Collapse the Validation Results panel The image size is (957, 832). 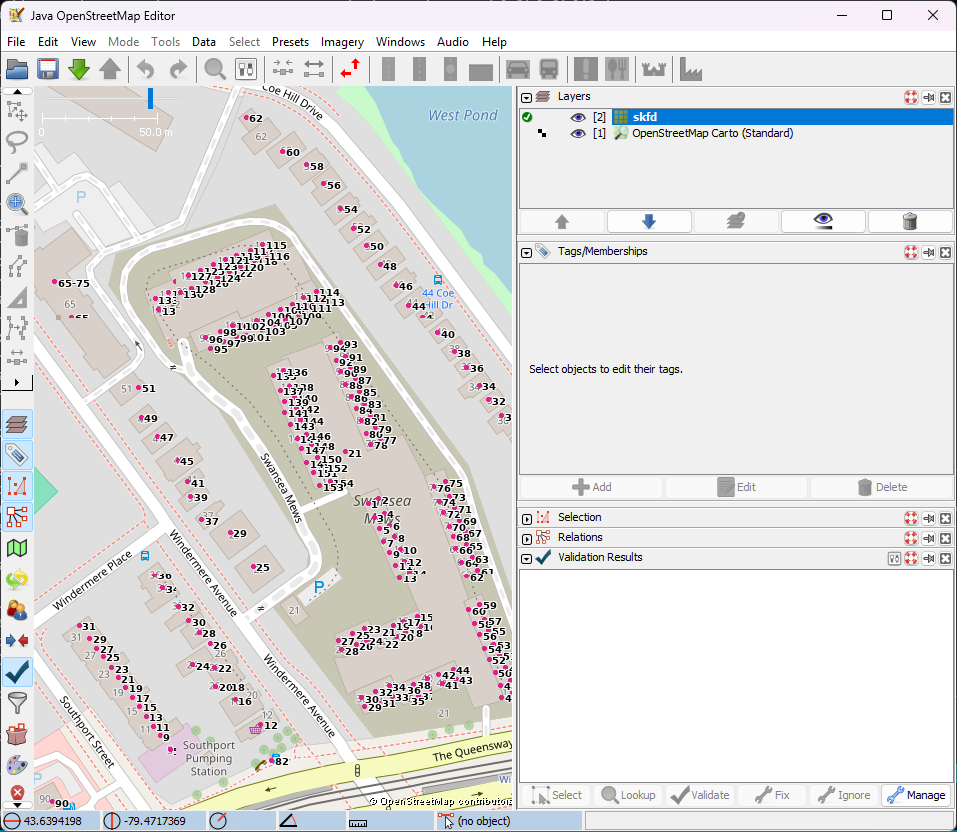[527, 559]
